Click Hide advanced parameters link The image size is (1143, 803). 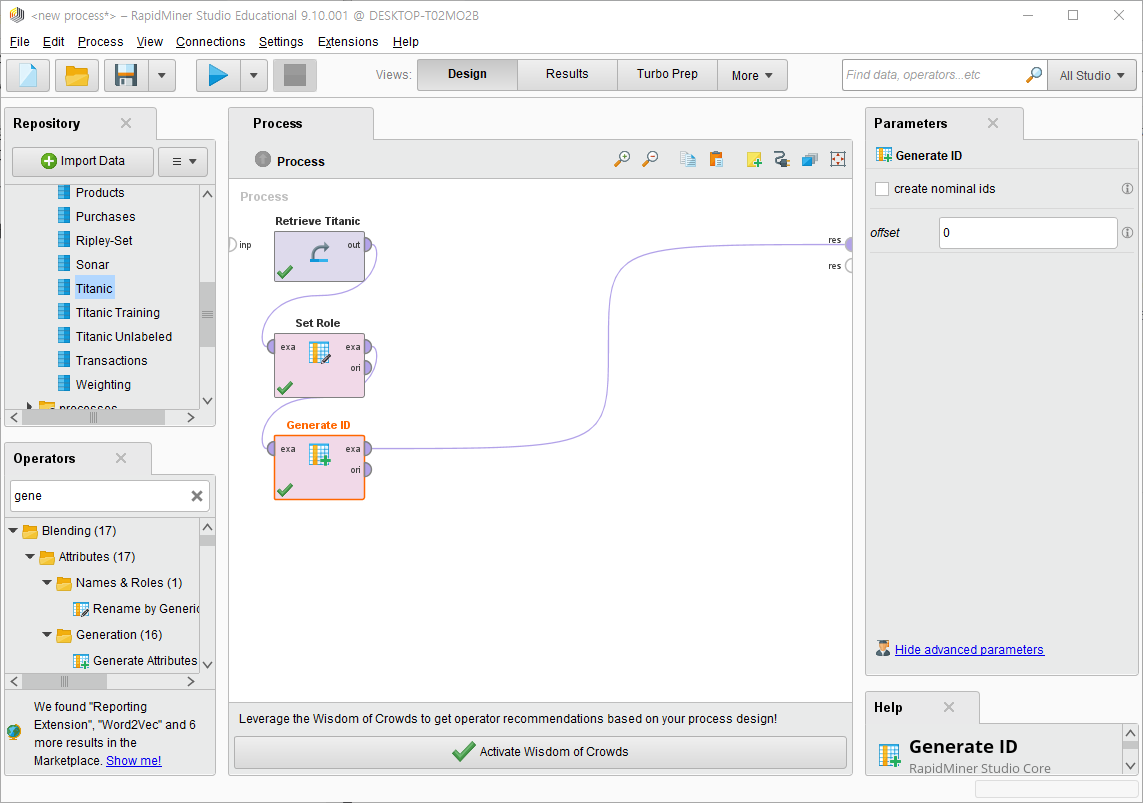click(x=969, y=649)
